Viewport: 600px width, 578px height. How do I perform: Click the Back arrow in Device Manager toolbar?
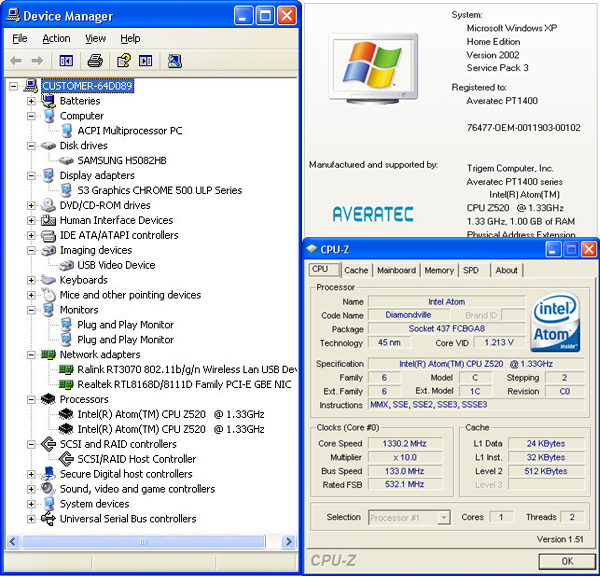(16, 60)
